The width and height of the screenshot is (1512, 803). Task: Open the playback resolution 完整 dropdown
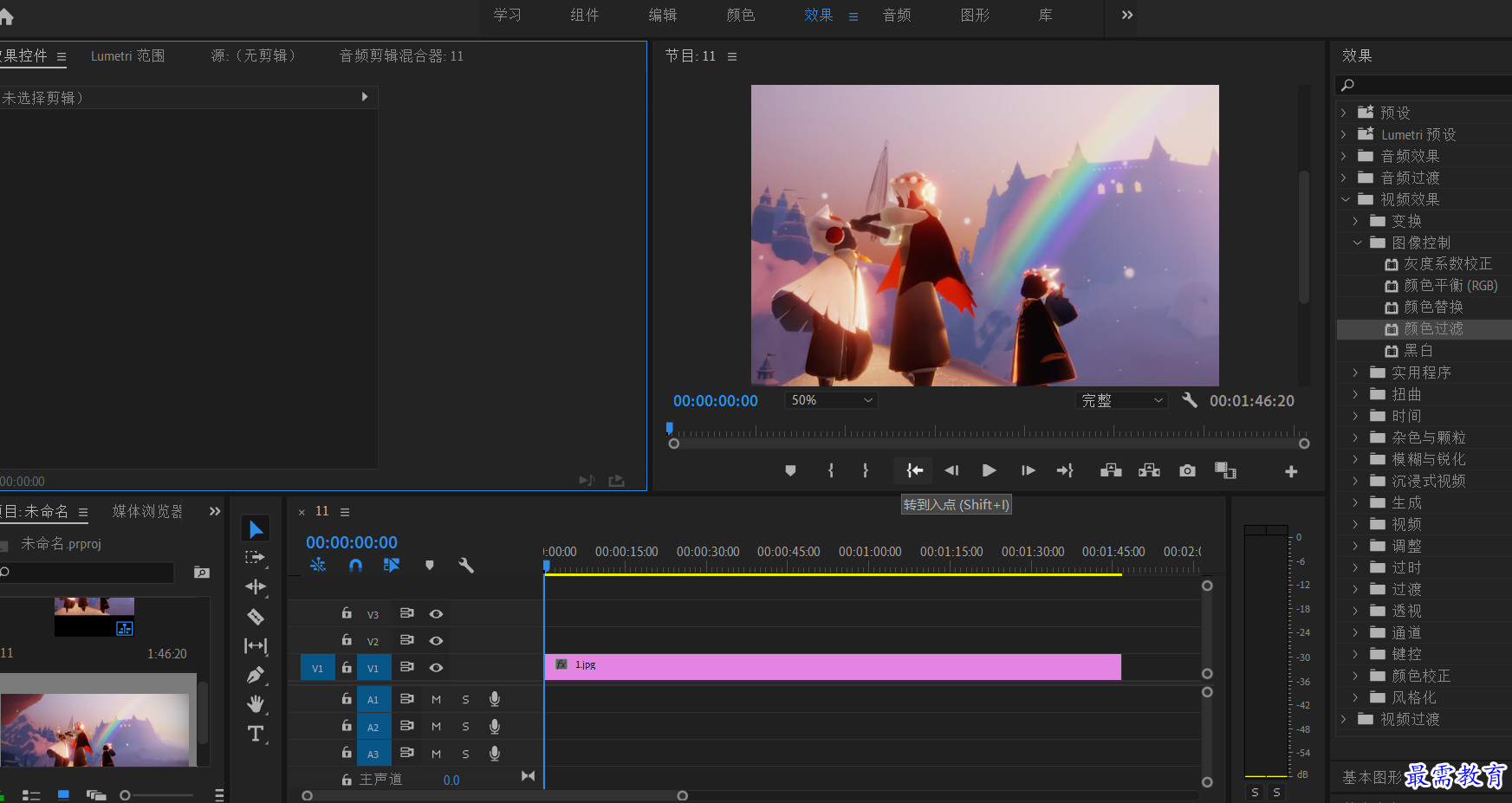(1121, 400)
